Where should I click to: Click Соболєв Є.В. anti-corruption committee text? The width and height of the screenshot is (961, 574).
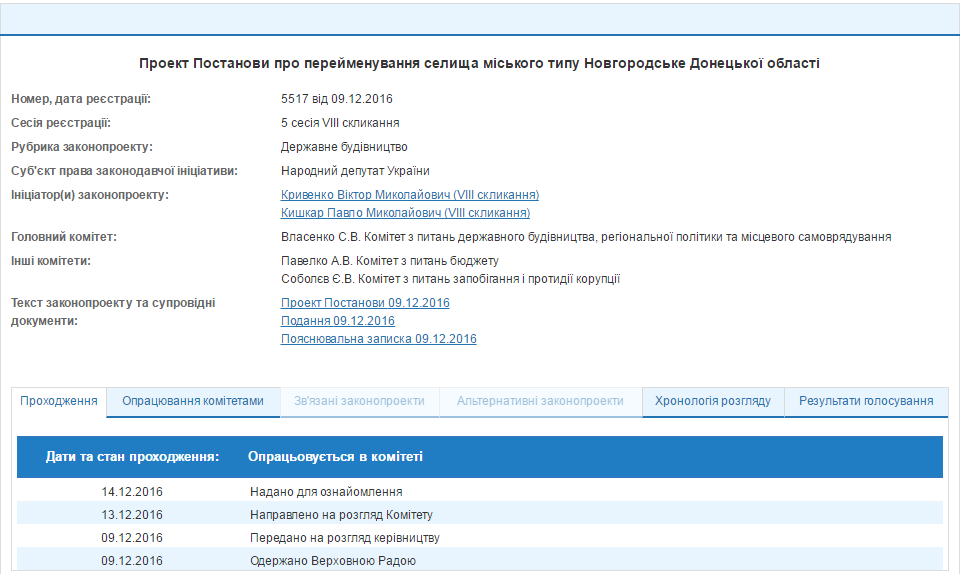tap(450, 279)
